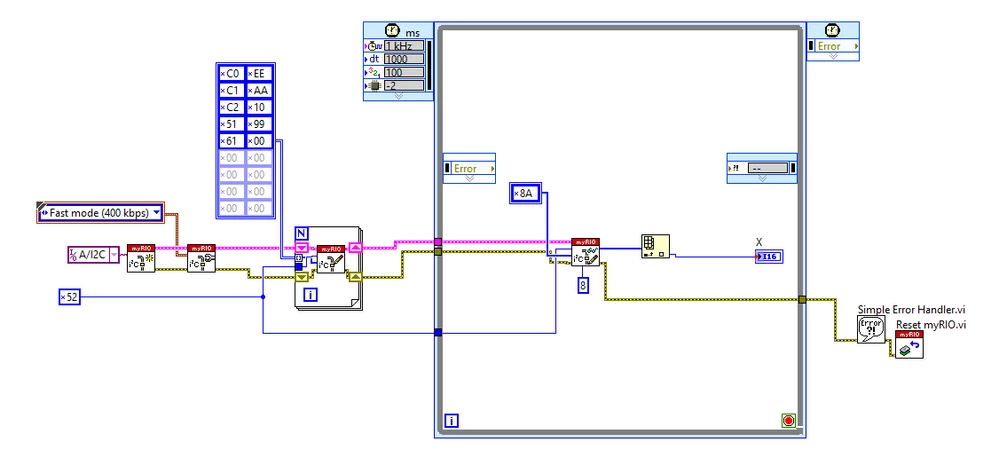
Task: Click the Reset myRIO.vi icon
Action: click(x=909, y=344)
